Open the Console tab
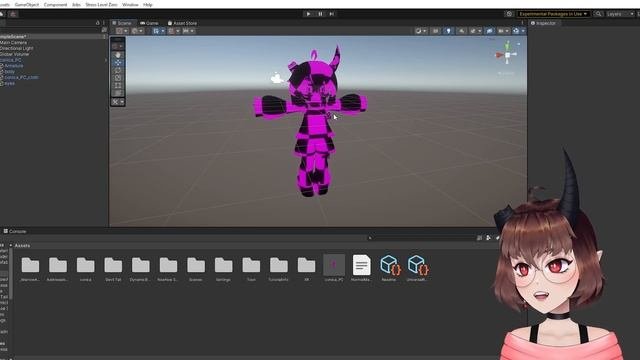The height and width of the screenshot is (360, 640). [x=15, y=231]
